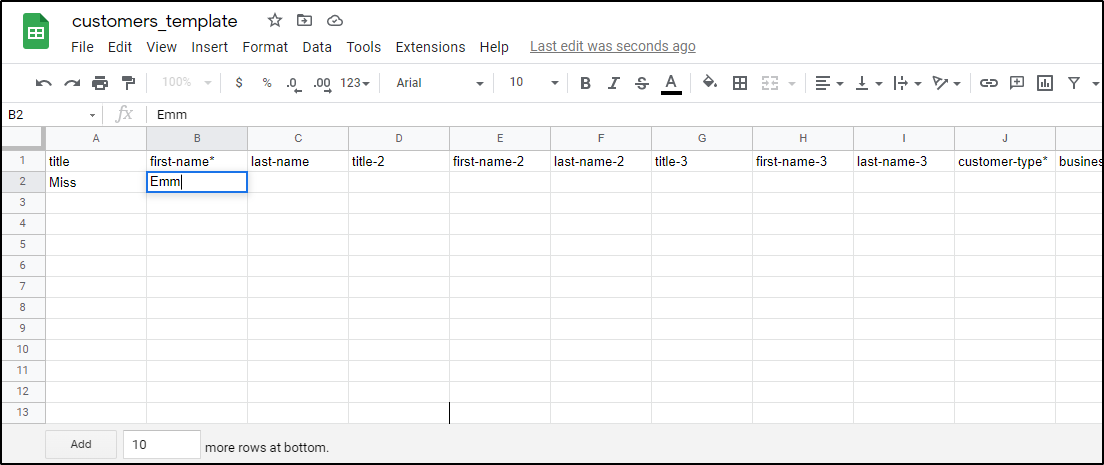Select the title-2 header cell
The width and height of the screenshot is (1104, 465).
click(x=399, y=161)
